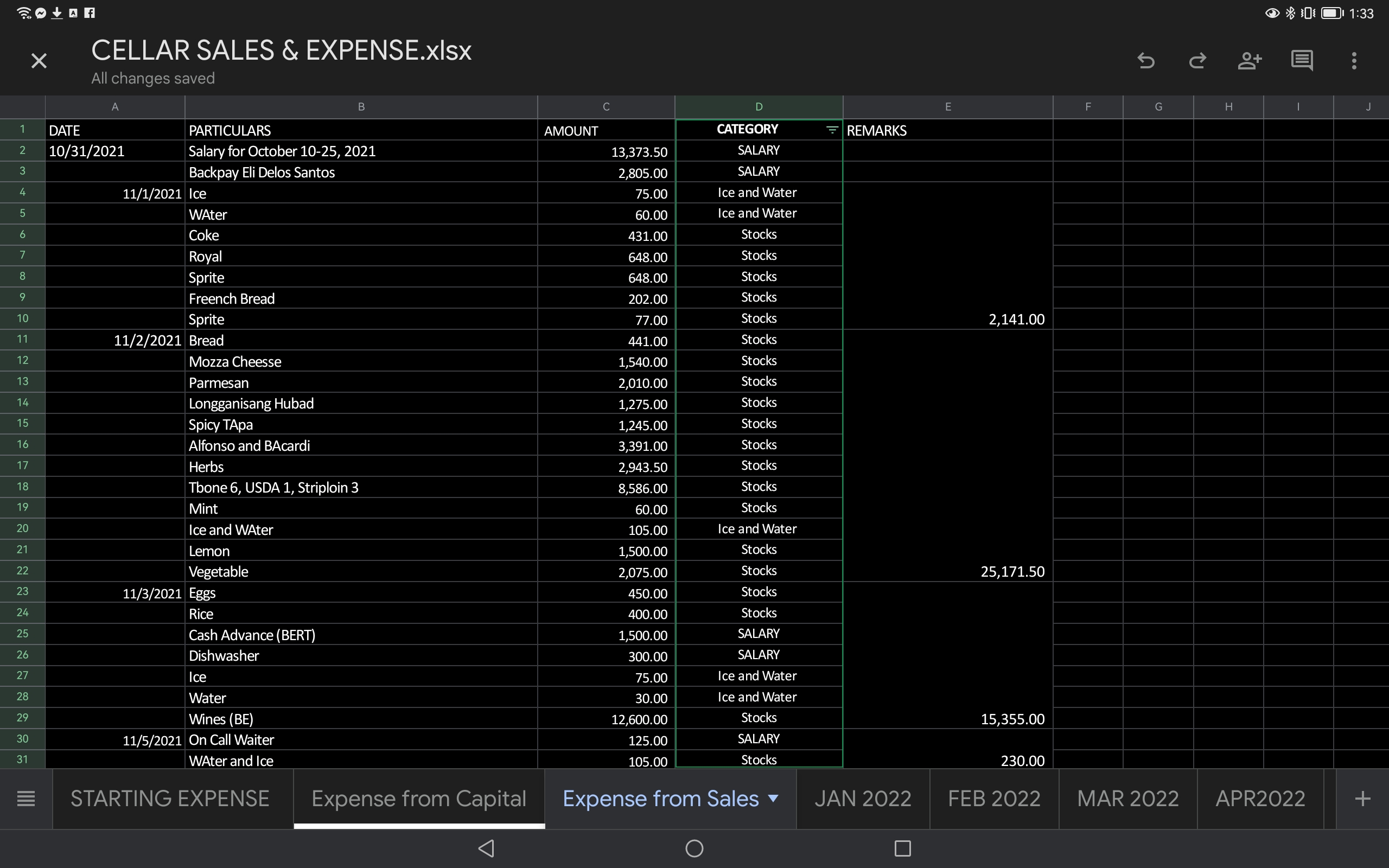Redo the last undone action

[1197, 61]
